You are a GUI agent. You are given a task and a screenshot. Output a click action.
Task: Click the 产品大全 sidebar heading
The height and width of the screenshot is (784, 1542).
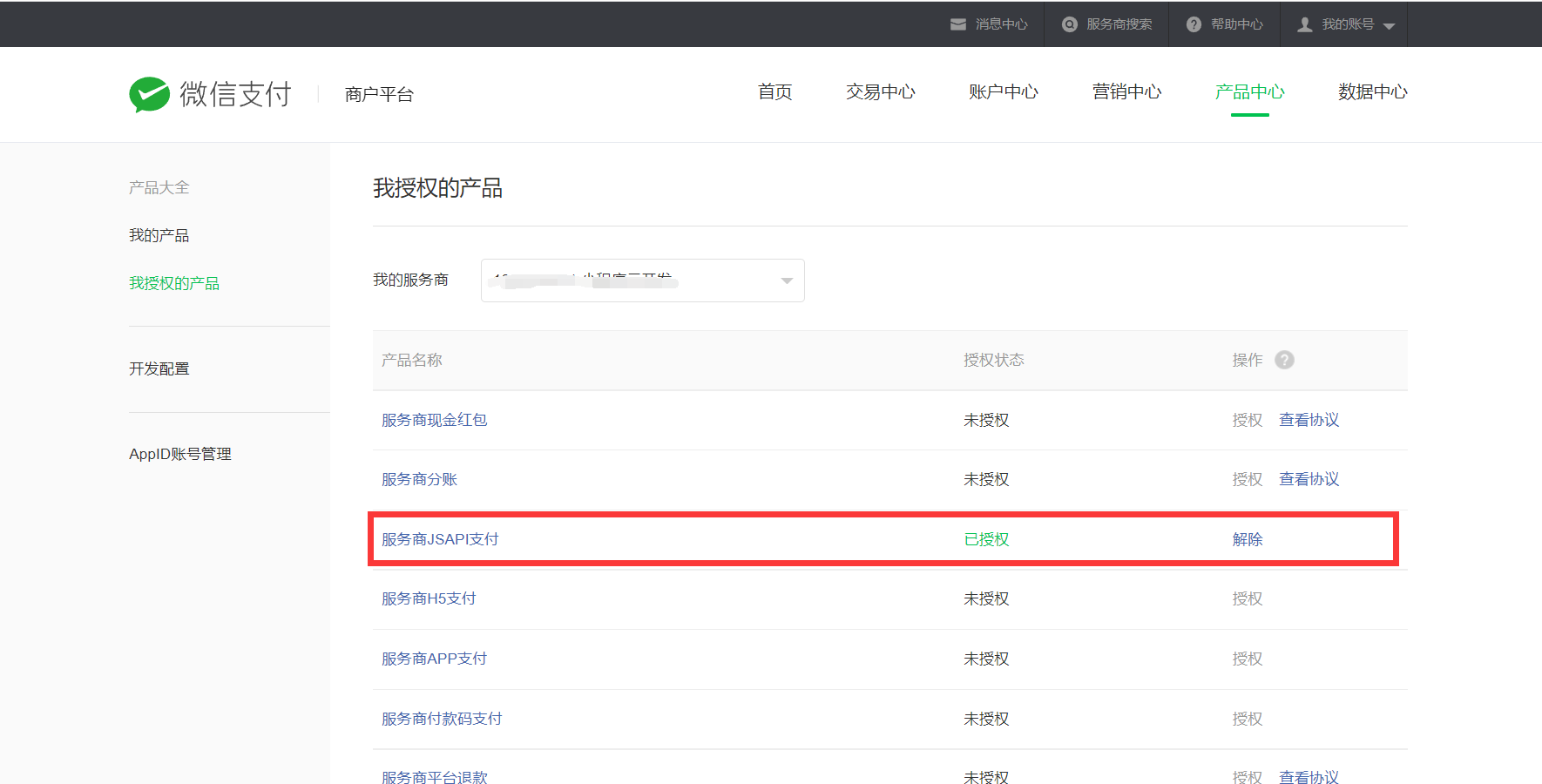click(159, 187)
